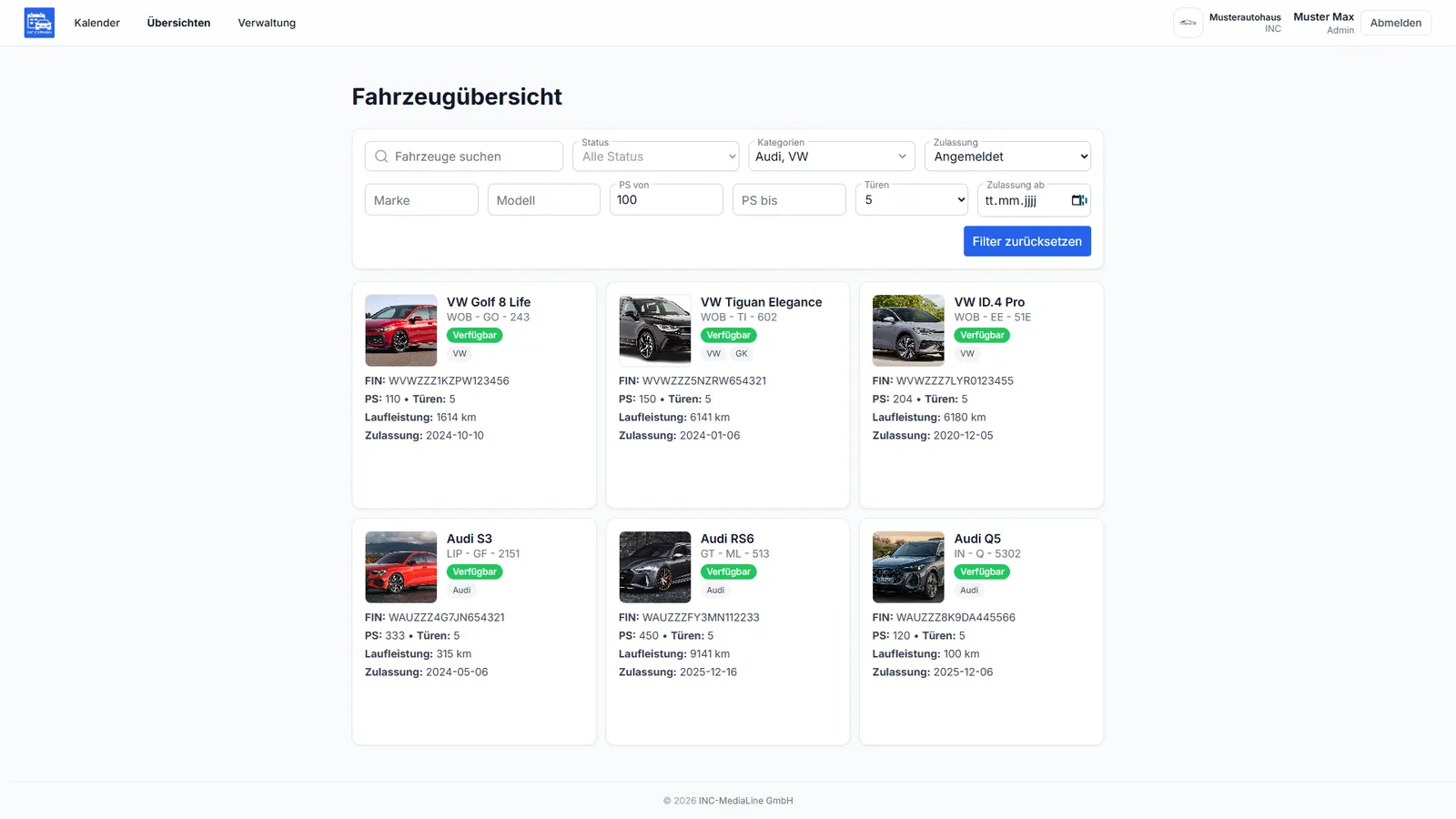
Task: Click the plate WOB - GO - 243
Action: (x=488, y=318)
